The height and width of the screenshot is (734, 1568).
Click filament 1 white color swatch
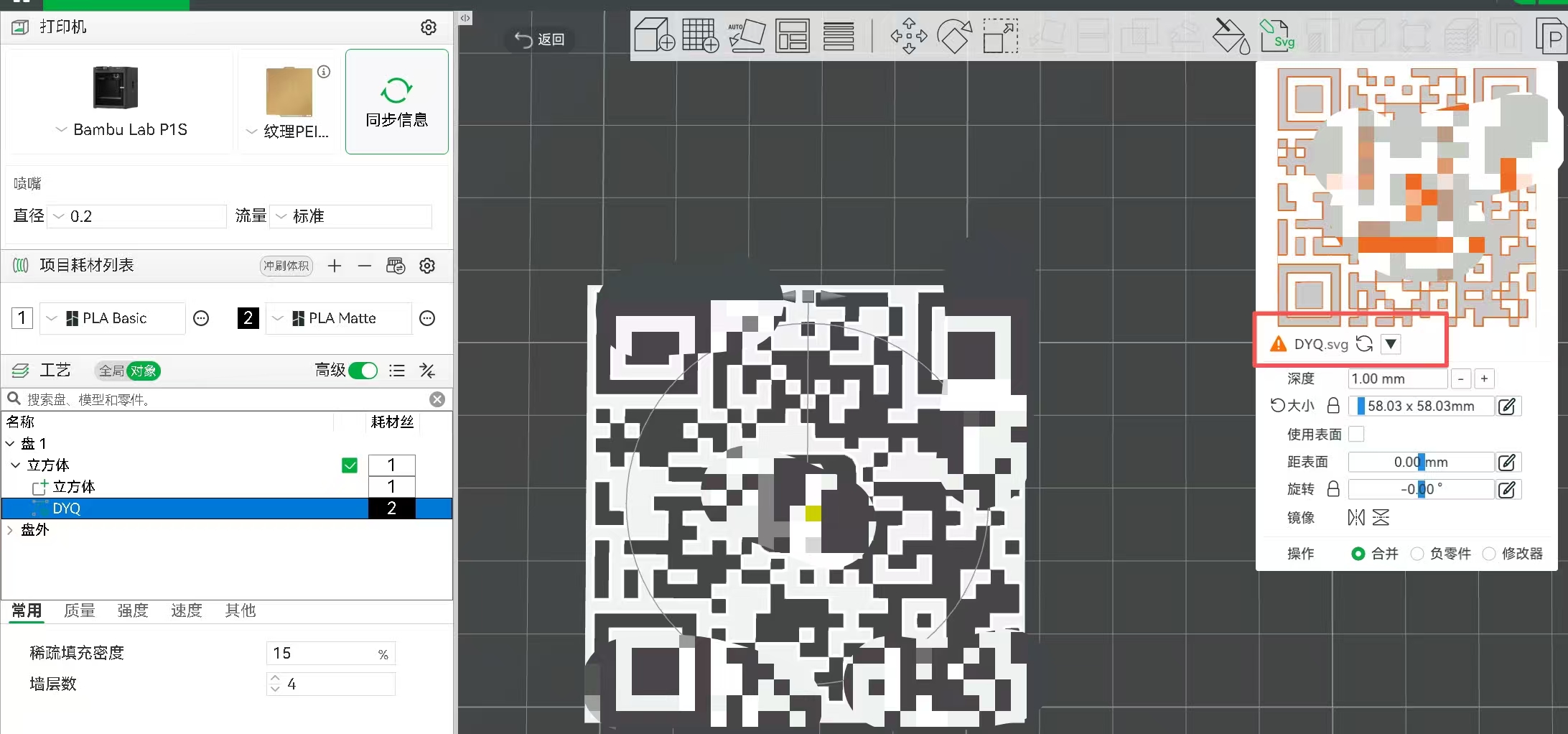[x=22, y=317]
